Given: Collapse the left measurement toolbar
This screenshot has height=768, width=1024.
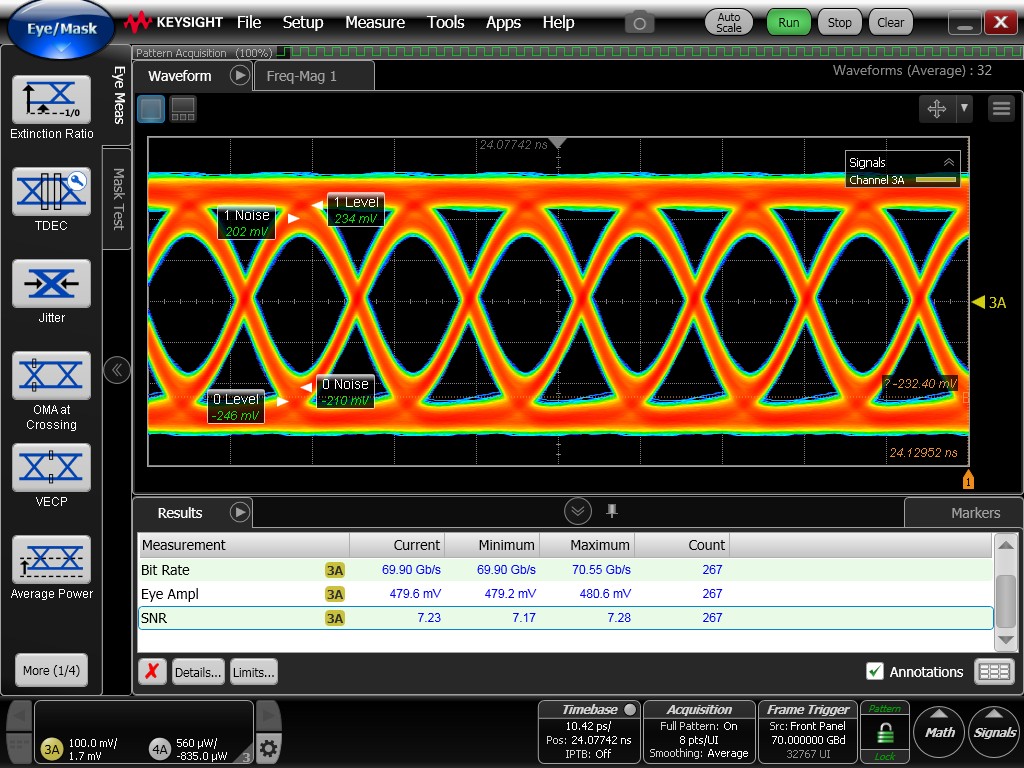Looking at the screenshot, I should click(x=117, y=370).
